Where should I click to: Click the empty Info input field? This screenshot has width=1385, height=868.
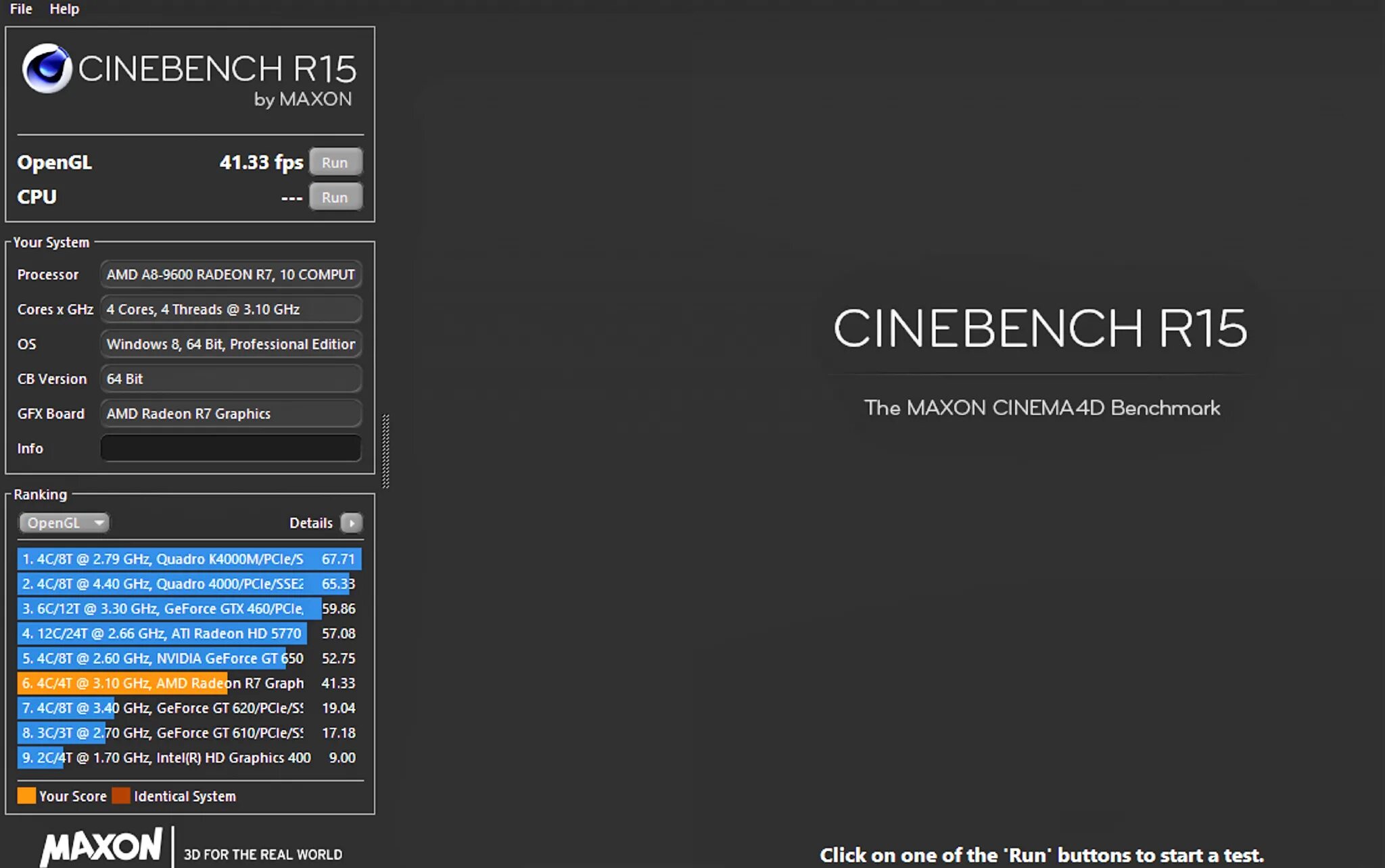coord(231,448)
